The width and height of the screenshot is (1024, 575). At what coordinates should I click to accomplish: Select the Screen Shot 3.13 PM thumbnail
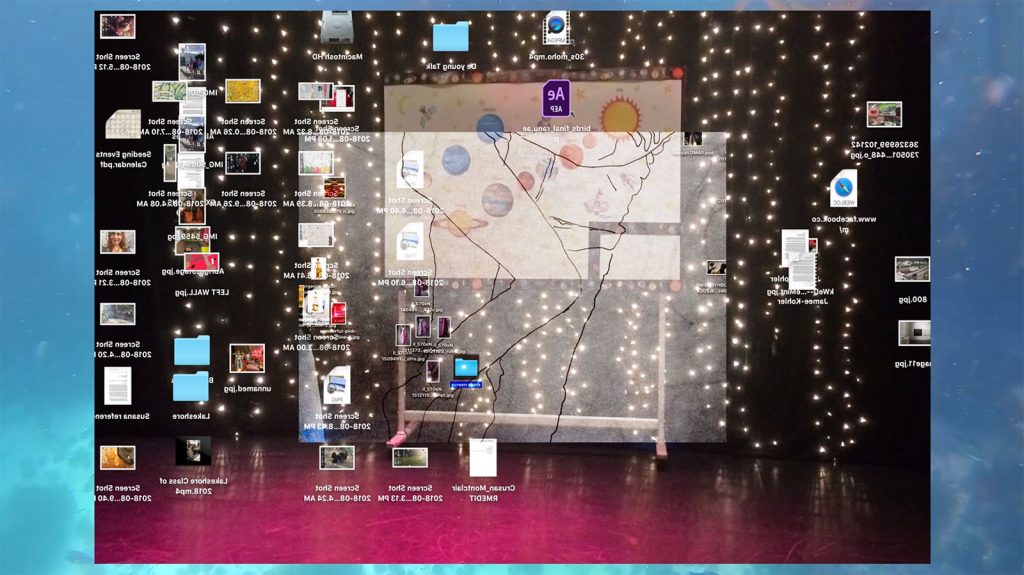click(409, 457)
